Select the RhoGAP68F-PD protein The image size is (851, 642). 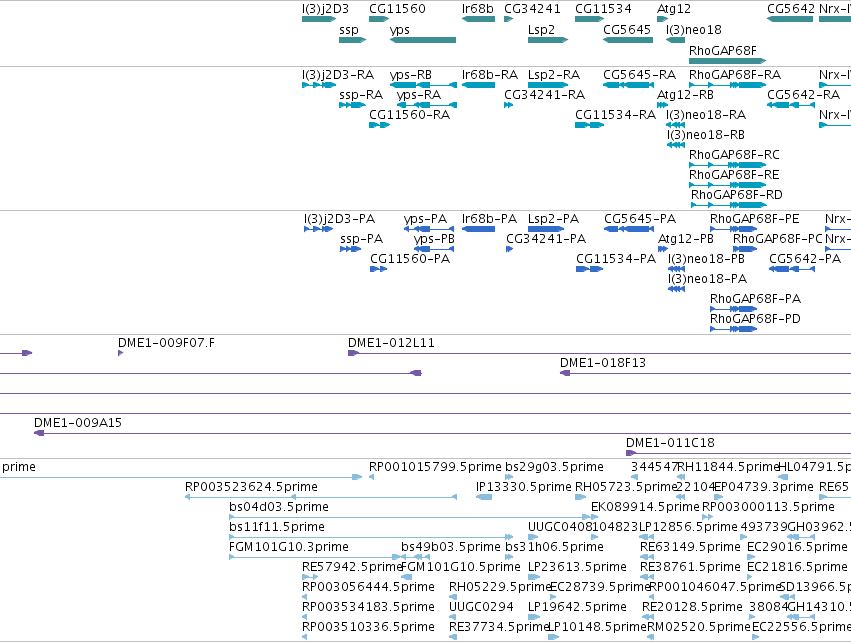point(734,329)
